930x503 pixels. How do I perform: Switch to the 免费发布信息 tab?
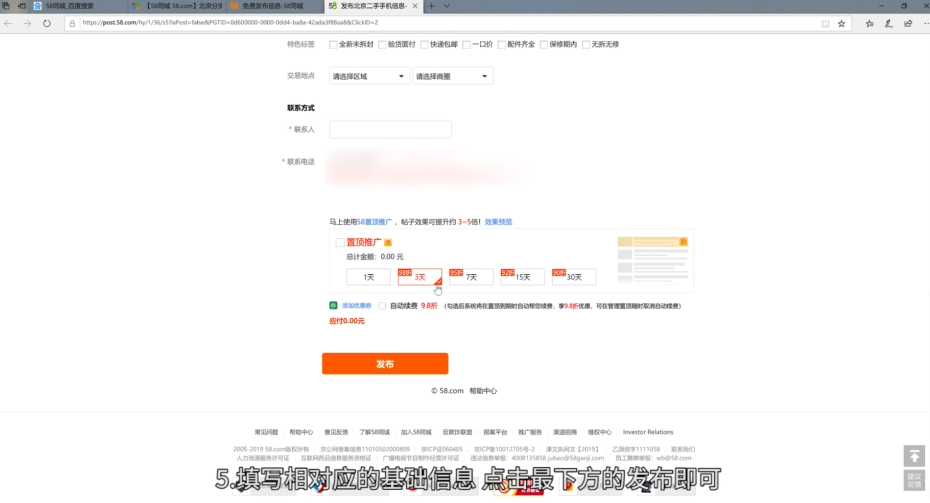pos(274,6)
